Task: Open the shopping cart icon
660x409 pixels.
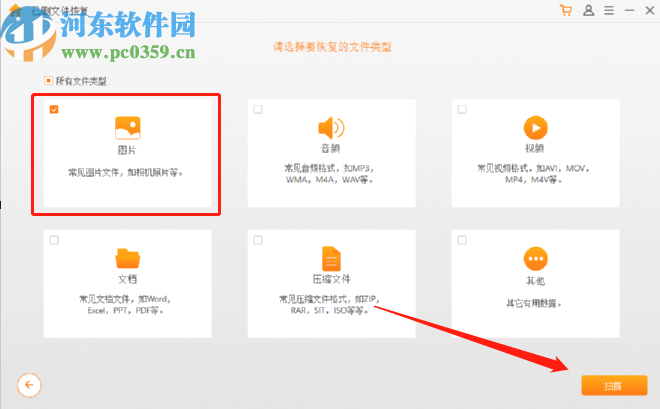Action: [566, 10]
